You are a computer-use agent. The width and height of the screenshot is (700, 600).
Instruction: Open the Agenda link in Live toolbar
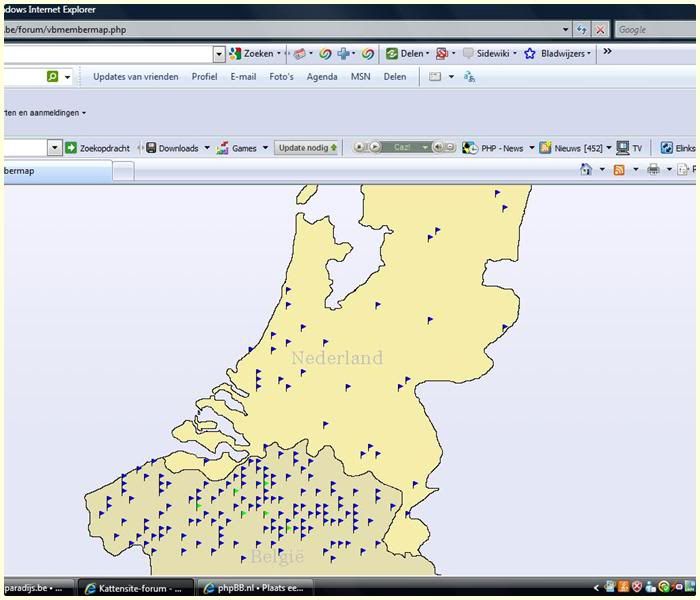pyautogui.click(x=322, y=77)
